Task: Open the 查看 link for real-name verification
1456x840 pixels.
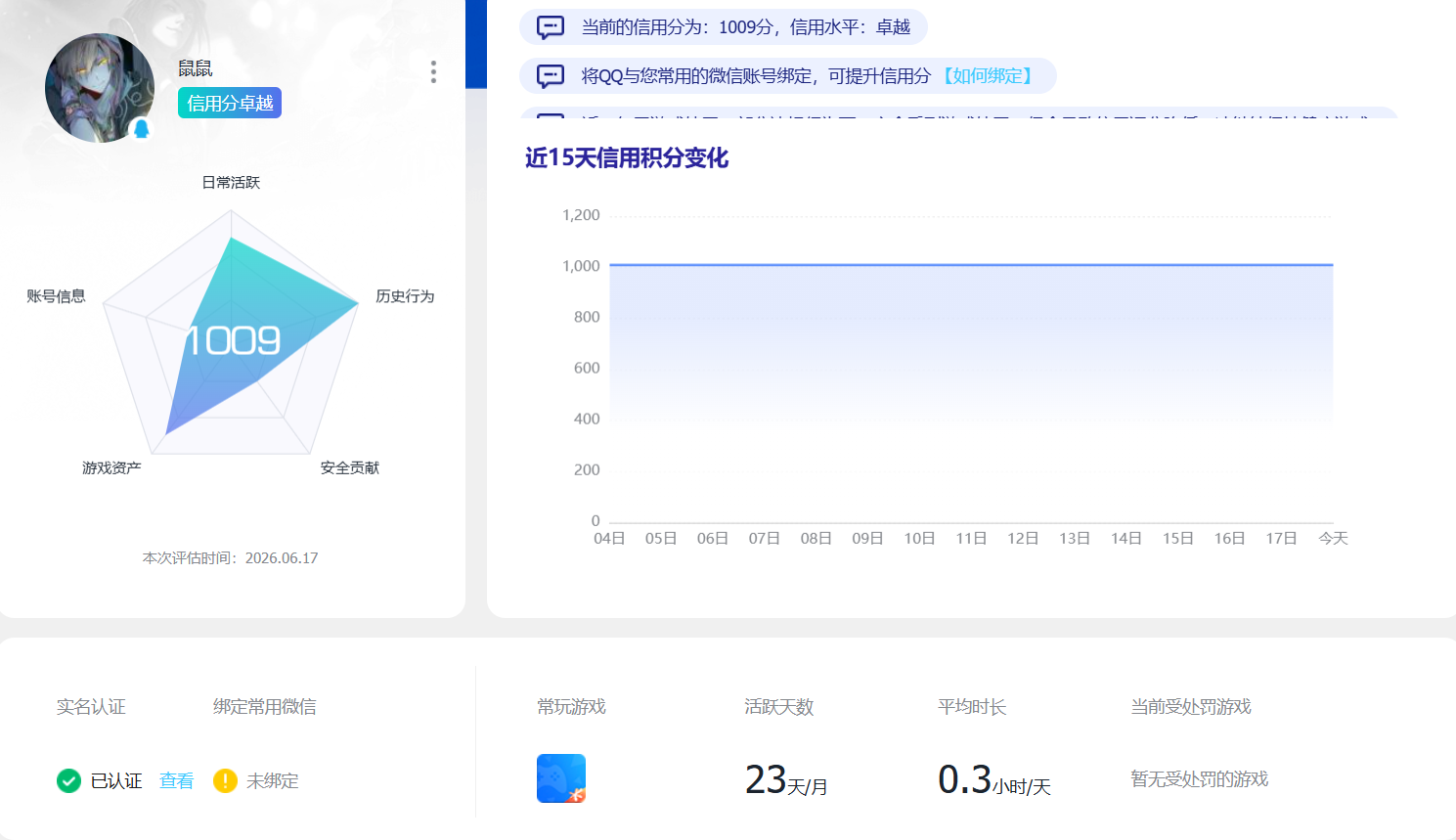Action: coord(176,780)
